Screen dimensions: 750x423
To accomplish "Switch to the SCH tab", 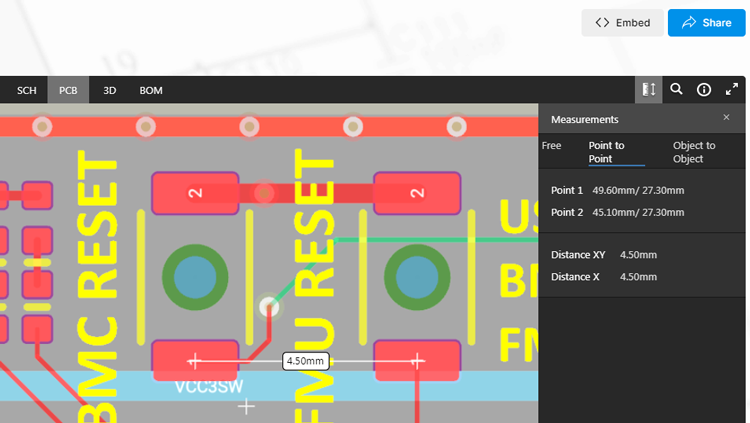I will (27, 90).
